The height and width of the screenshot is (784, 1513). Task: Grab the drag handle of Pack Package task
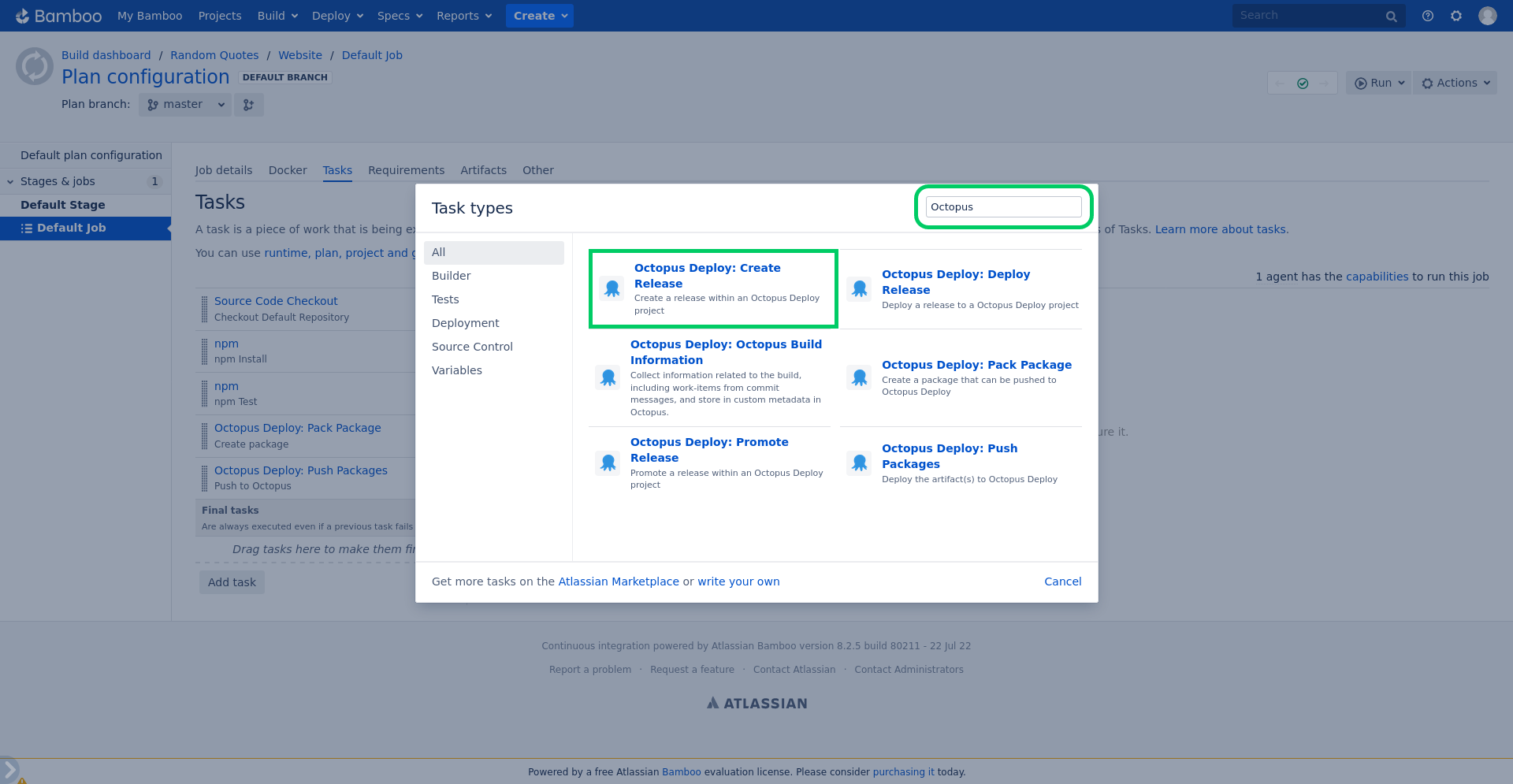coord(205,436)
